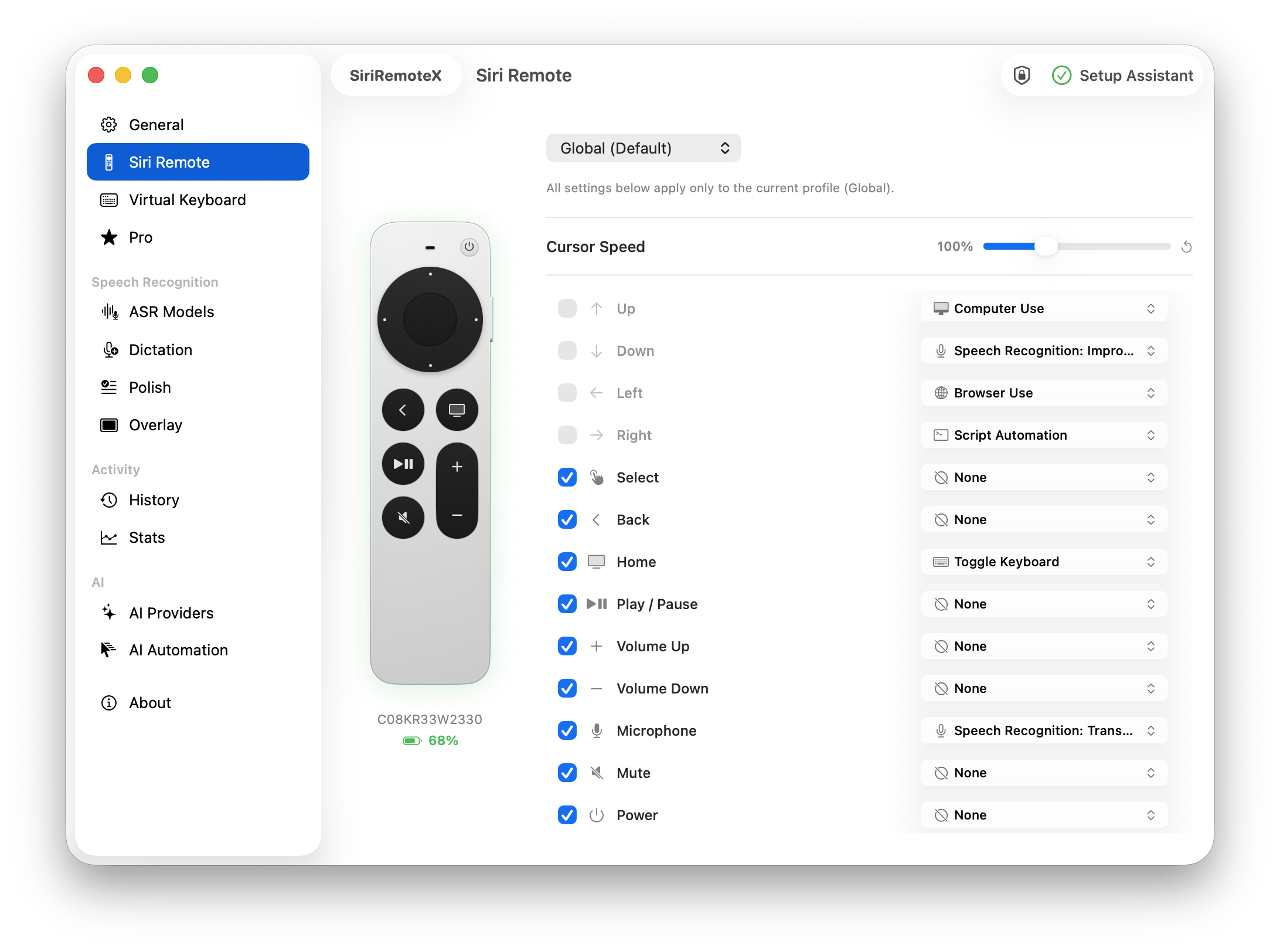The width and height of the screenshot is (1280, 952).
Task: Open Overlay in the sidebar
Action: tap(198, 425)
